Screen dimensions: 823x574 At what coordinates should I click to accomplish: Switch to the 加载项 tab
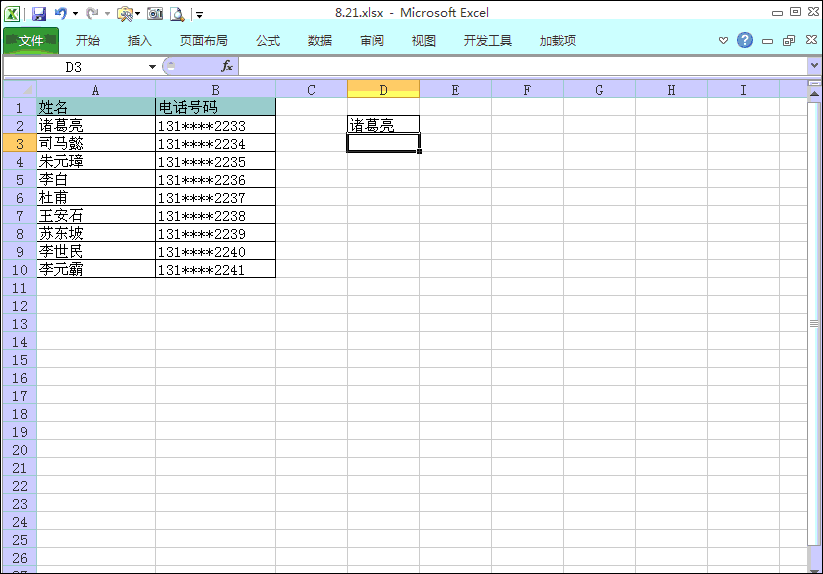[x=558, y=40]
